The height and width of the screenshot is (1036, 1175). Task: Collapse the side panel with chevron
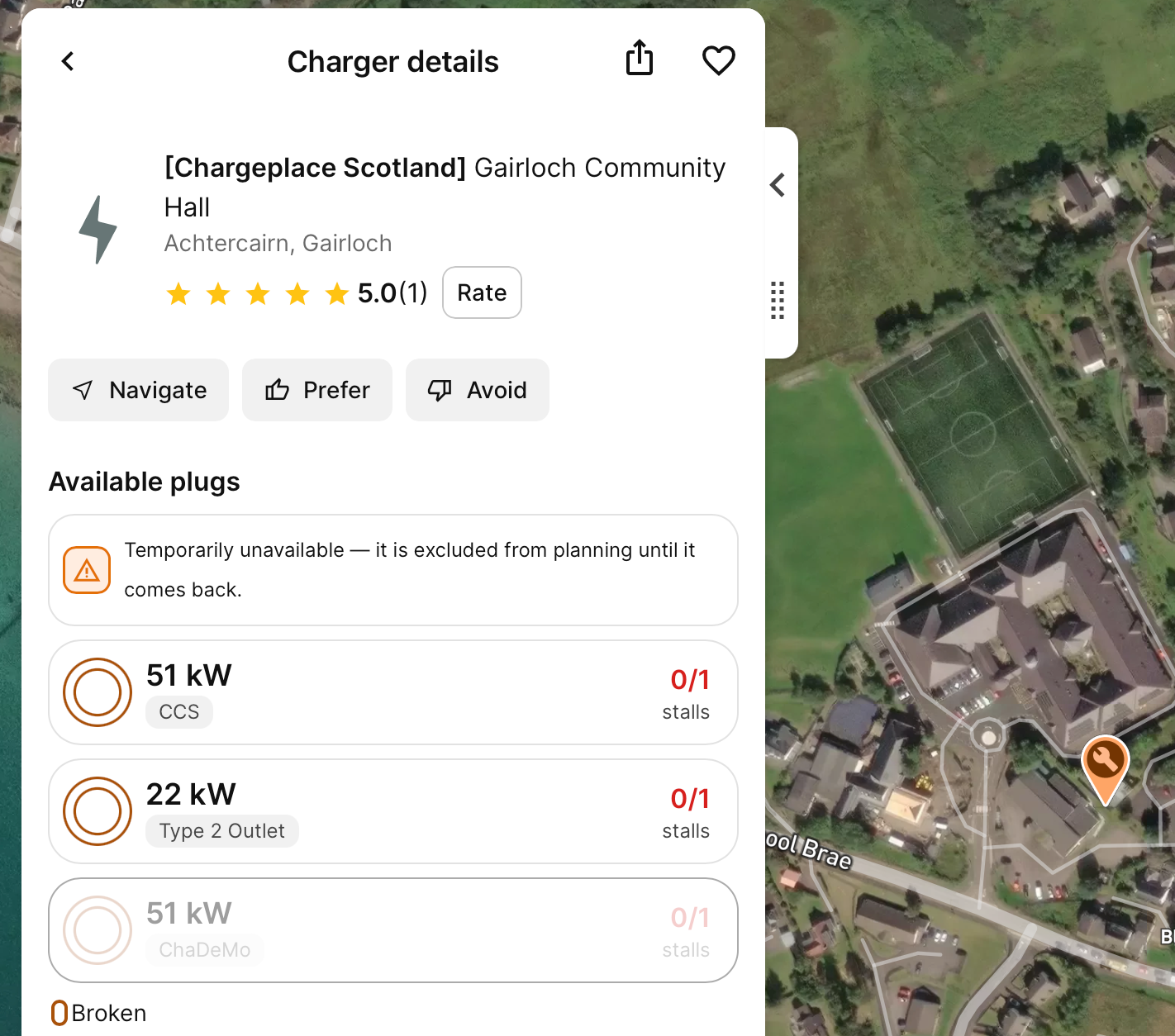pyautogui.click(x=778, y=185)
